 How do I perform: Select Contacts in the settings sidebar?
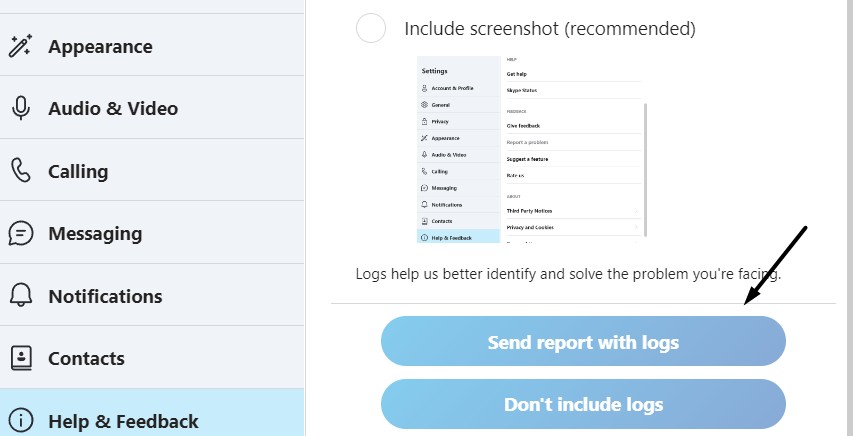[x=86, y=358]
